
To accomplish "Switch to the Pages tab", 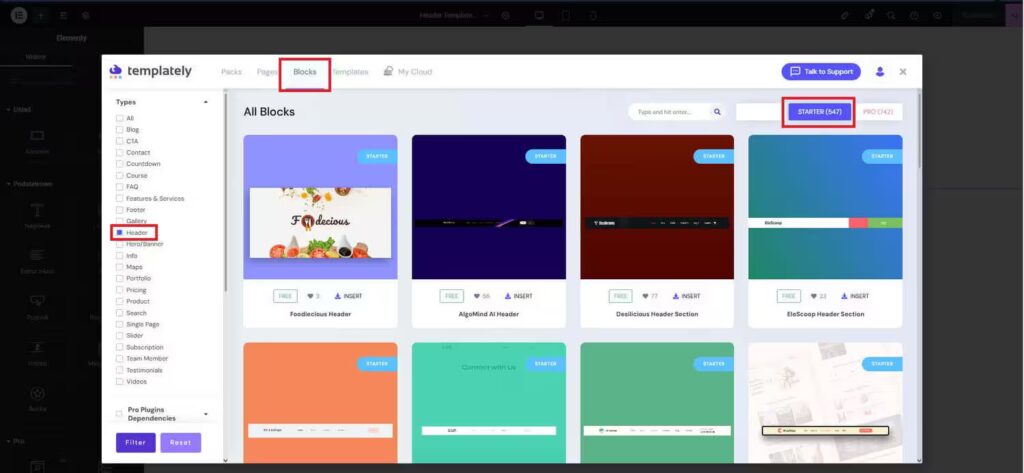I will point(267,72).
